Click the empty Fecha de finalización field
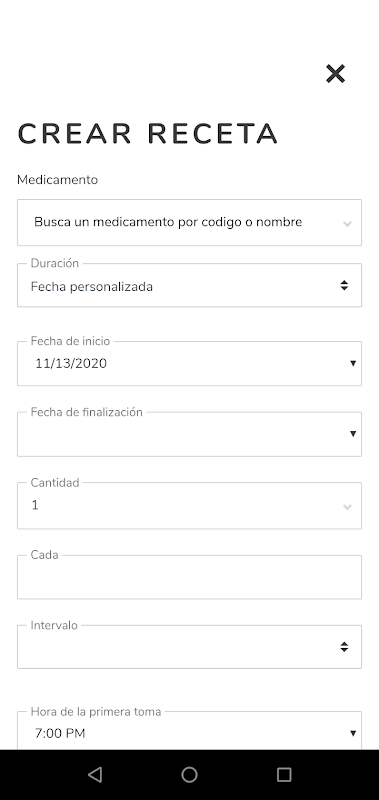 pyautogui.click(x=189, y=434)
